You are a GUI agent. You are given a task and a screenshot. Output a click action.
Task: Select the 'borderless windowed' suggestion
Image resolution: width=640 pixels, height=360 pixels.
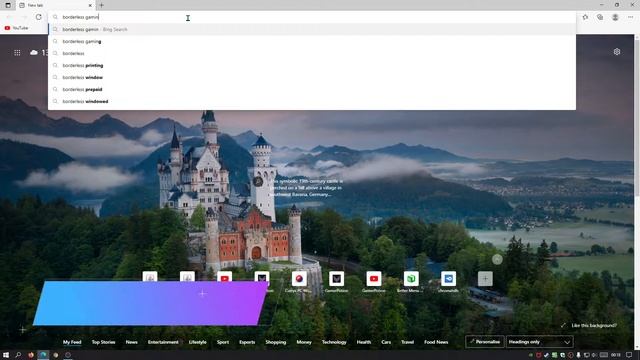(312, 101)
